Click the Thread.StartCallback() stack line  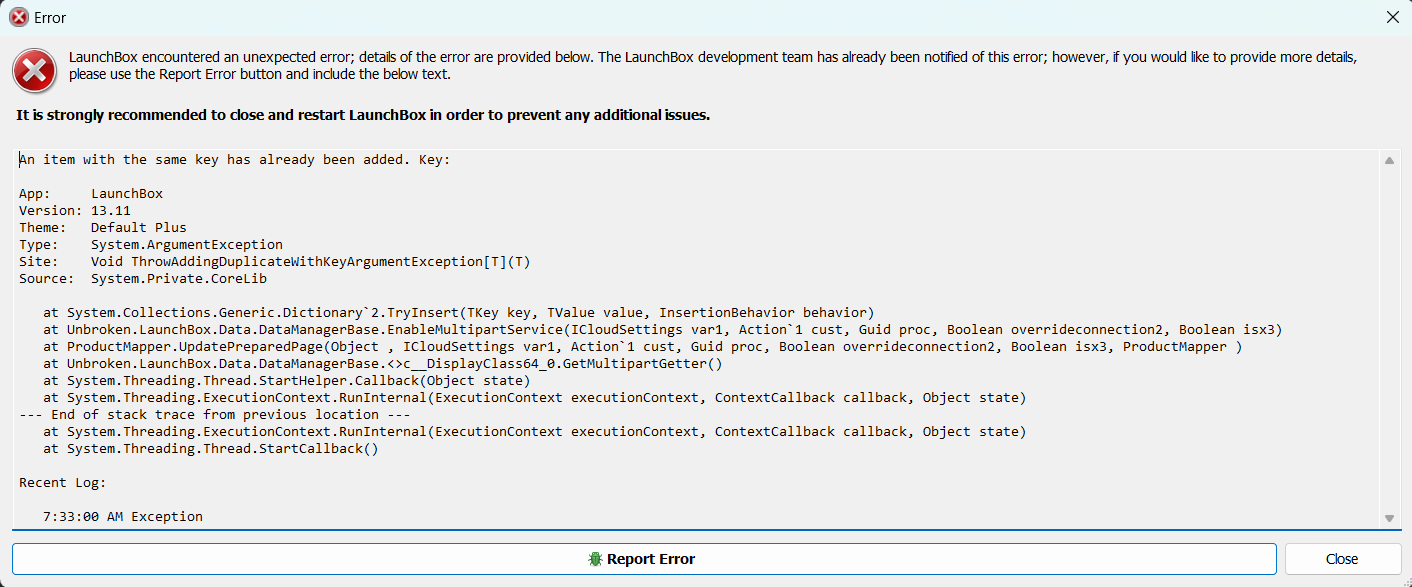[211, 449]
